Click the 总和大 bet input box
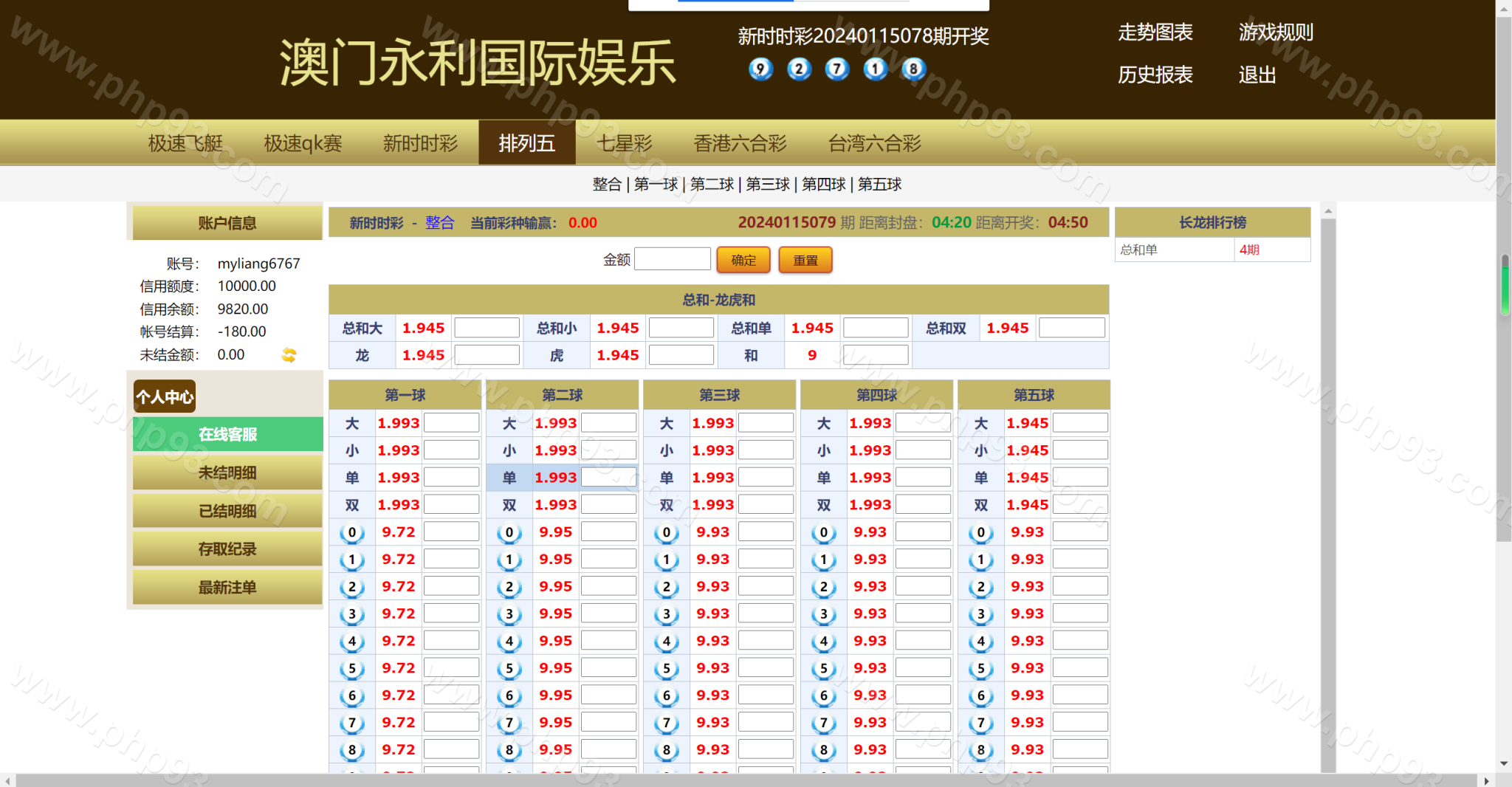Image resolution: width=1512 pixels, height=787 pixels. coord(487,328)
